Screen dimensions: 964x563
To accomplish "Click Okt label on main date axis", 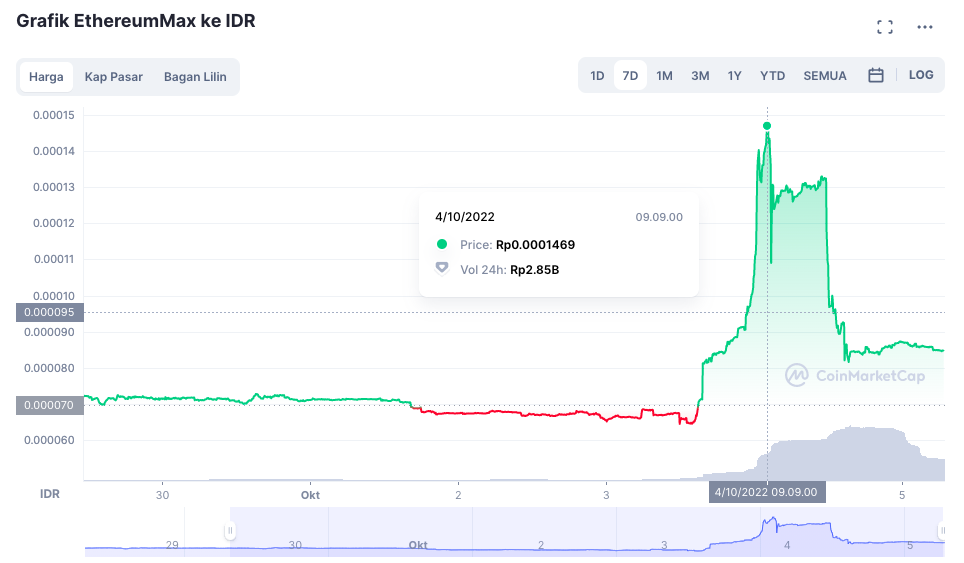I will 310,495.
